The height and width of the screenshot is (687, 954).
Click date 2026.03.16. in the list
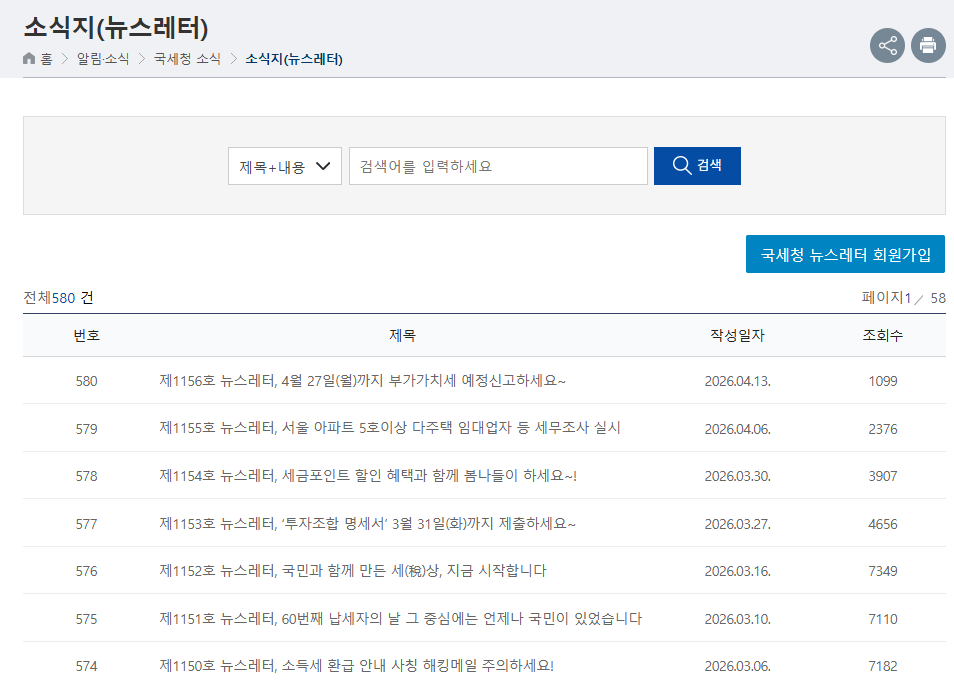click(737, 571)
